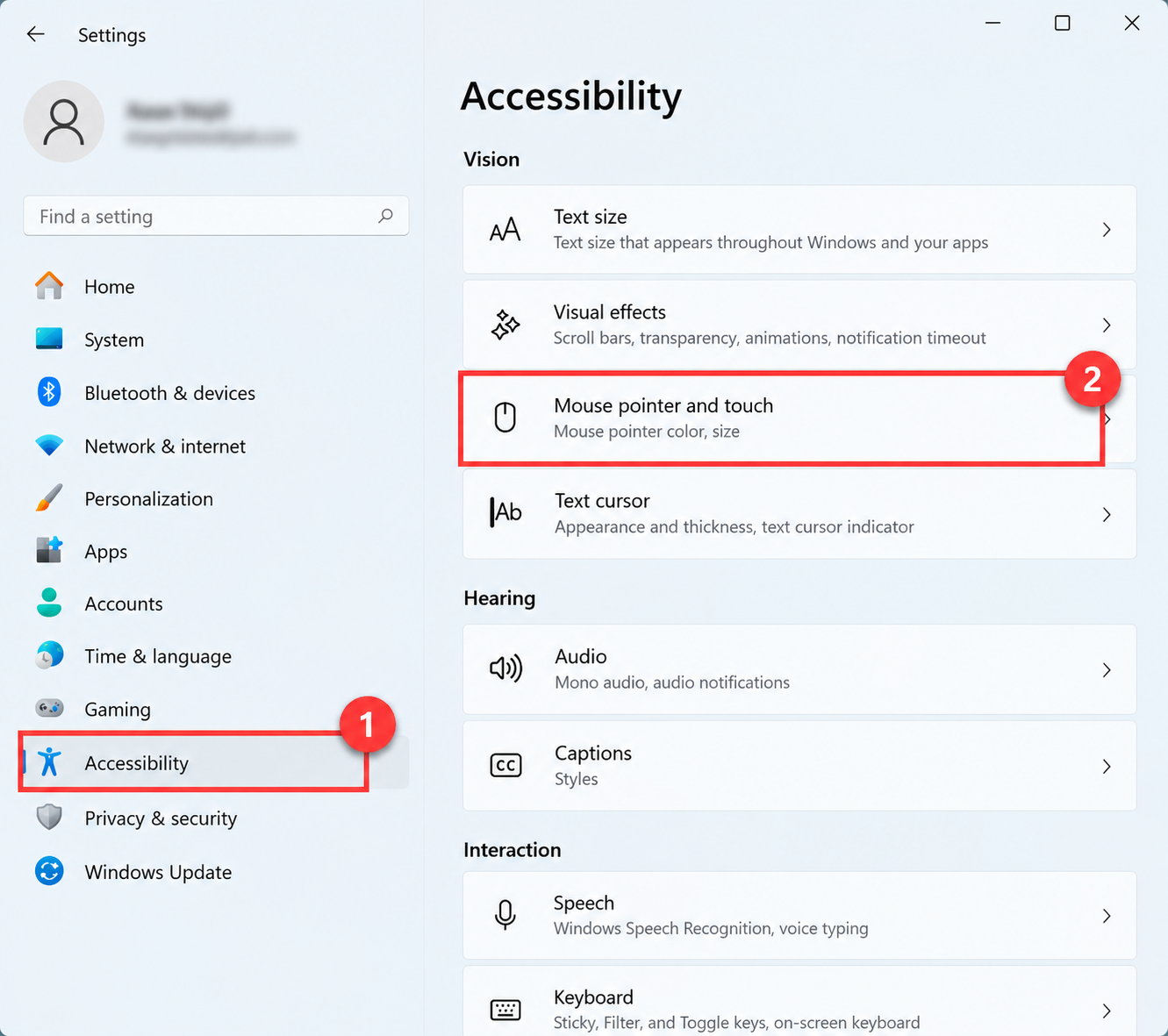Viewport: 1168px width, 1036px height.
Task: Expand Text cursor chevron arrow
Action: point(1107,515)
